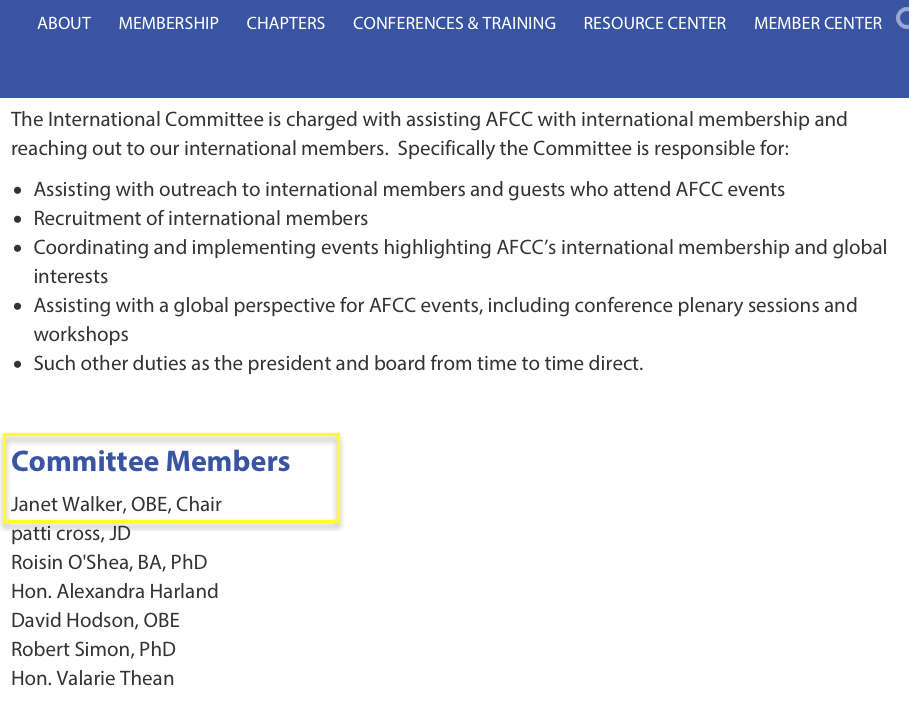Click the International Committee intro paragraph
This screenshot has height=707, width=909.
(428, 134)
